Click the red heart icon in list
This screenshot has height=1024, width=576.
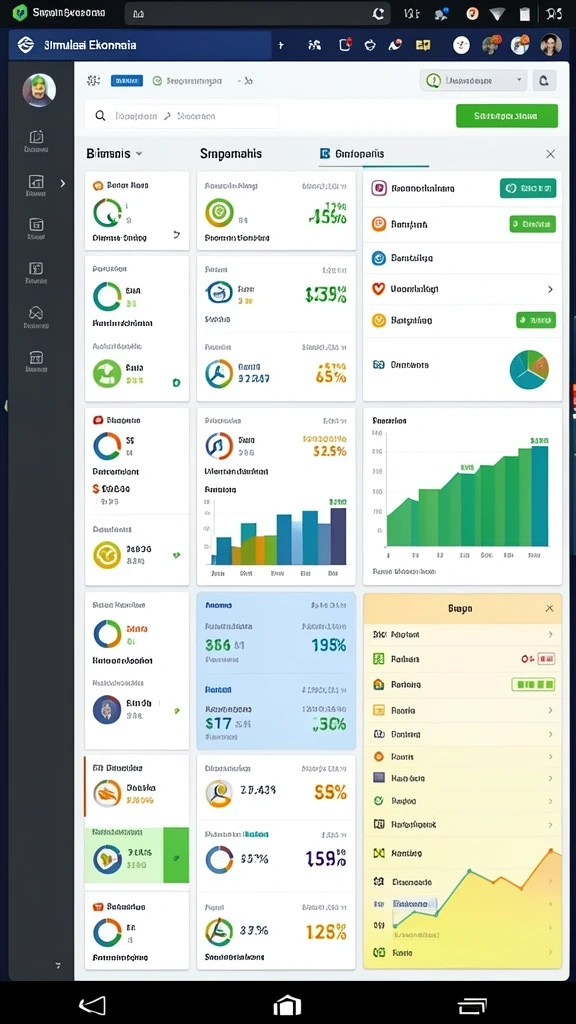pyautogui.click(x=378, y=289)
